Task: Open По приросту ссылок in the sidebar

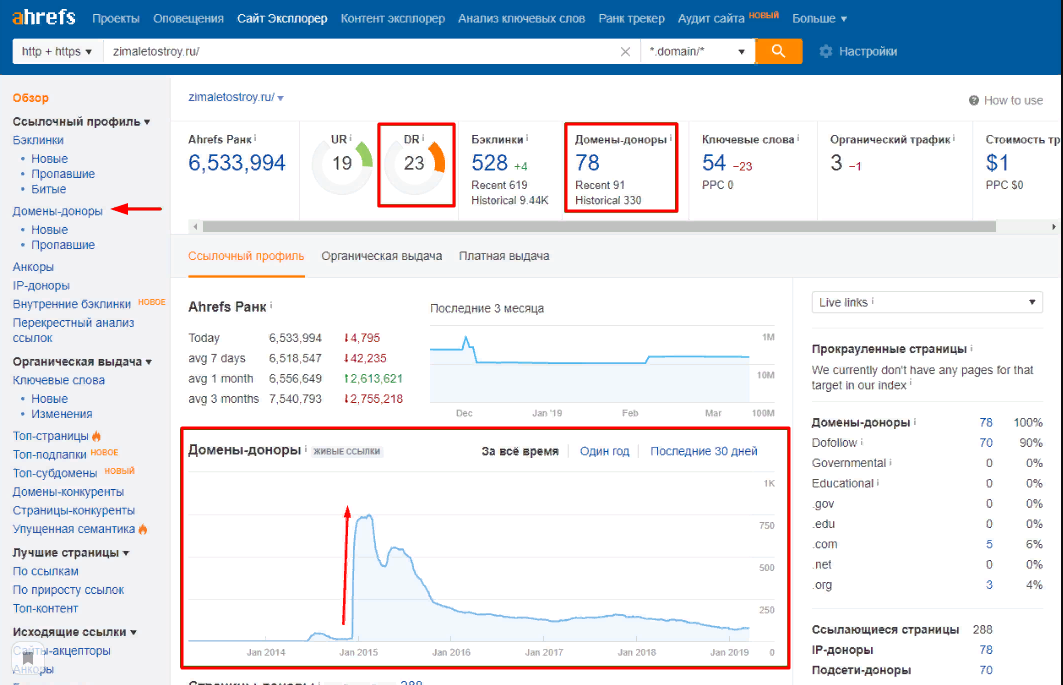Action: (68, 590)
